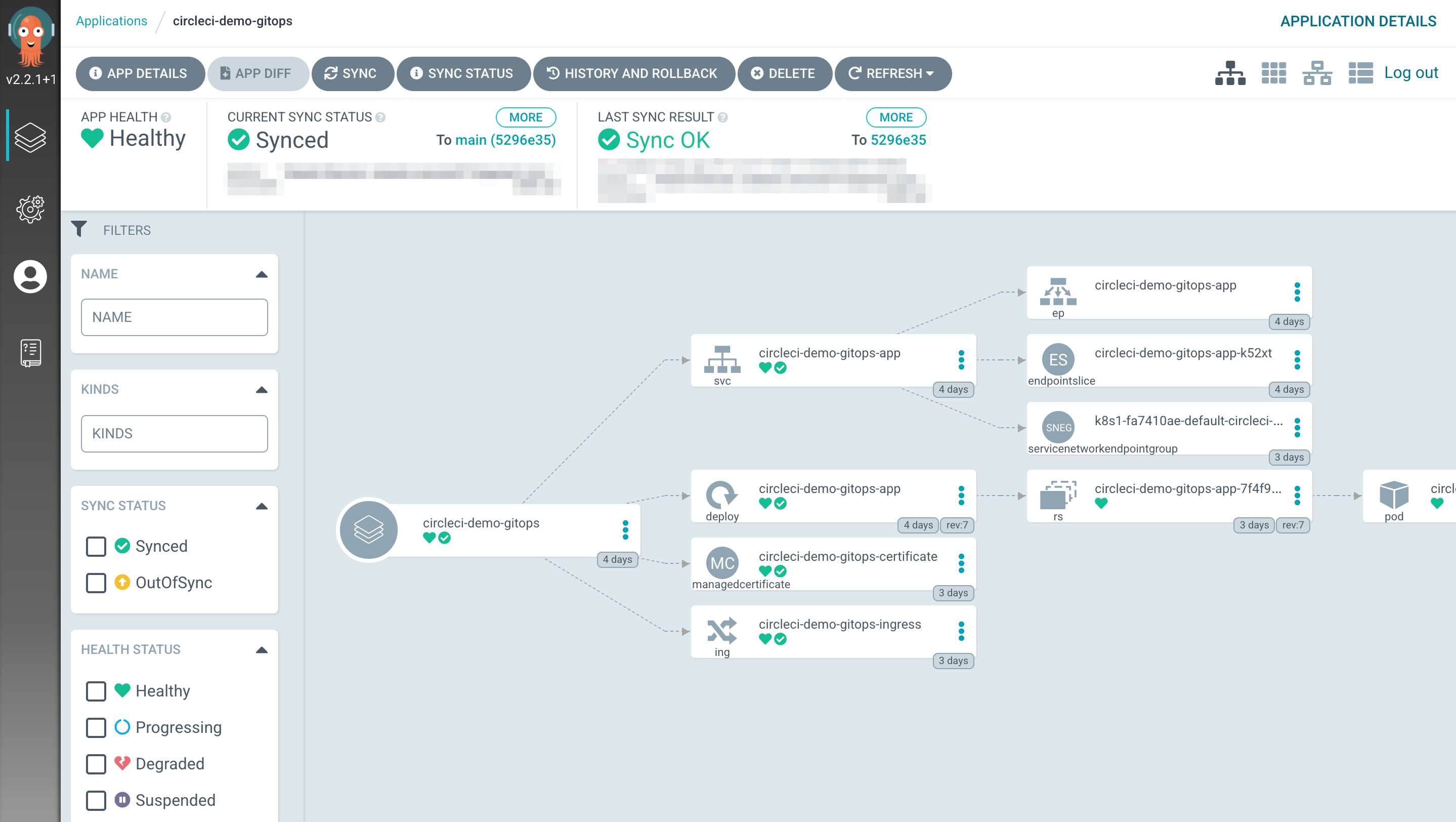Check the Degraded health filter
The height and width of the screenshot is (822, 1456).
pyautogui.click(x=96, y=764)
